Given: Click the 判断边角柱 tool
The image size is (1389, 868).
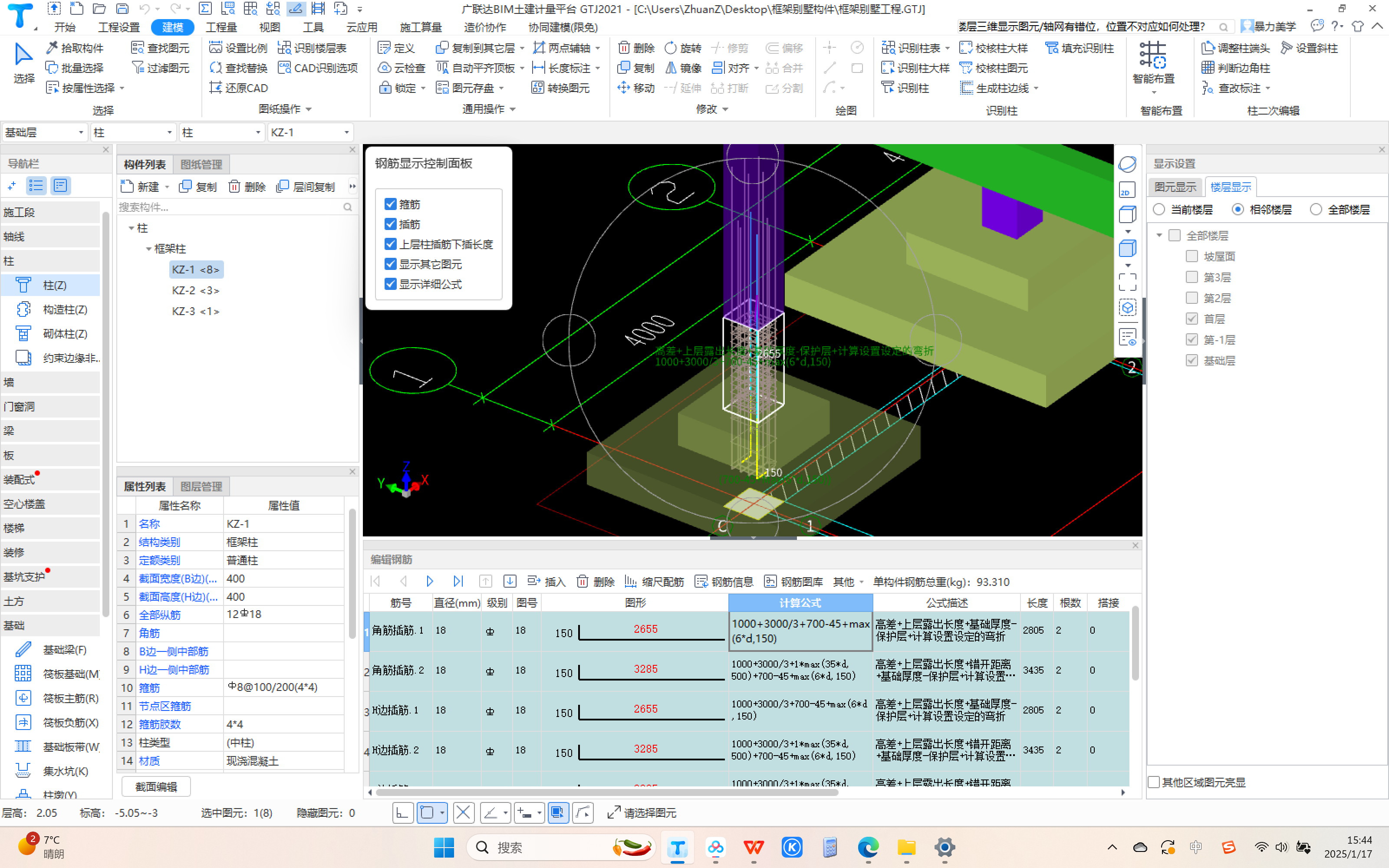Looking at the screenshot, I should coord(1236,68).
